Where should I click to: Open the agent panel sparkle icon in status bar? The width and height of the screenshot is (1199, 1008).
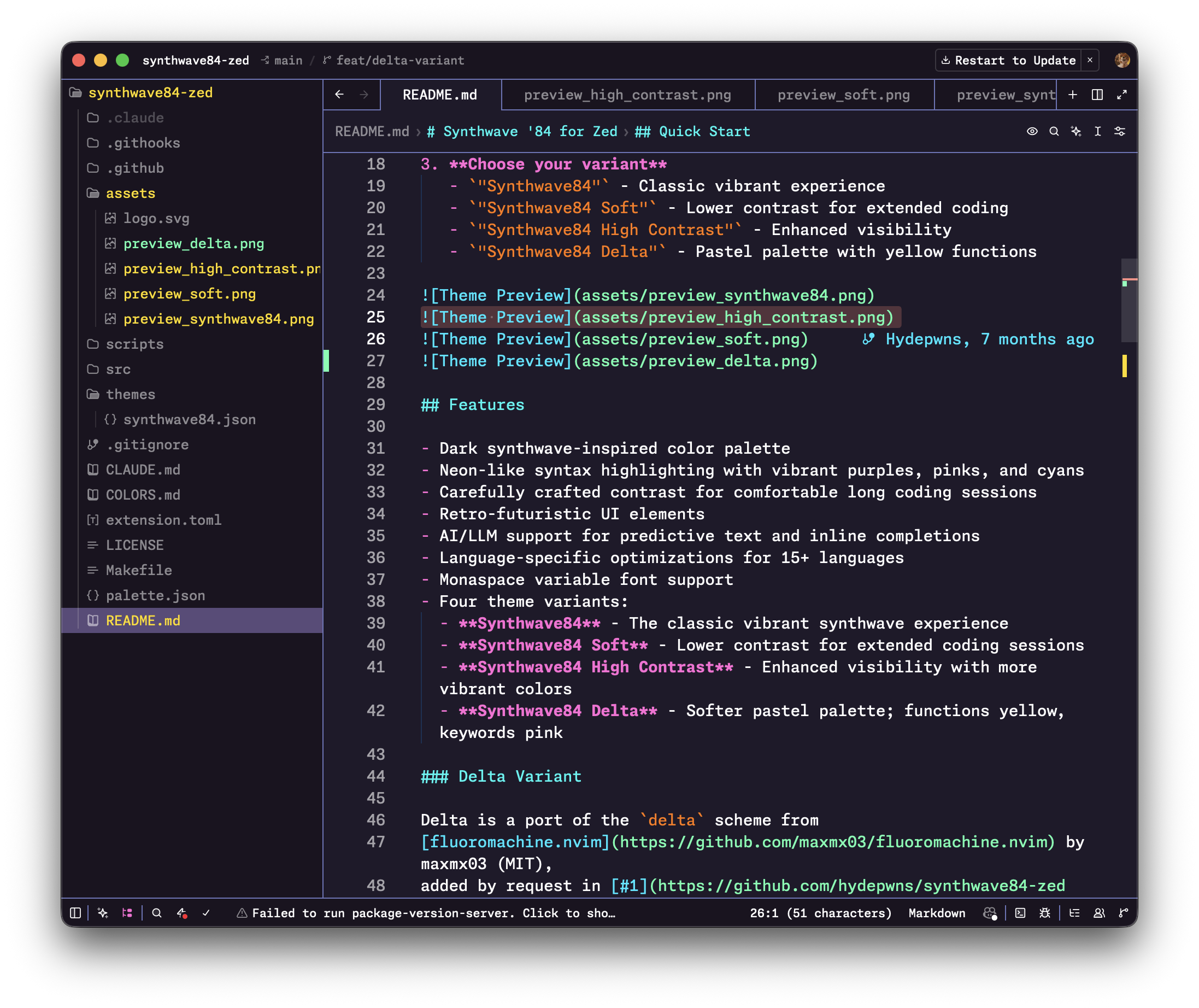103,912
